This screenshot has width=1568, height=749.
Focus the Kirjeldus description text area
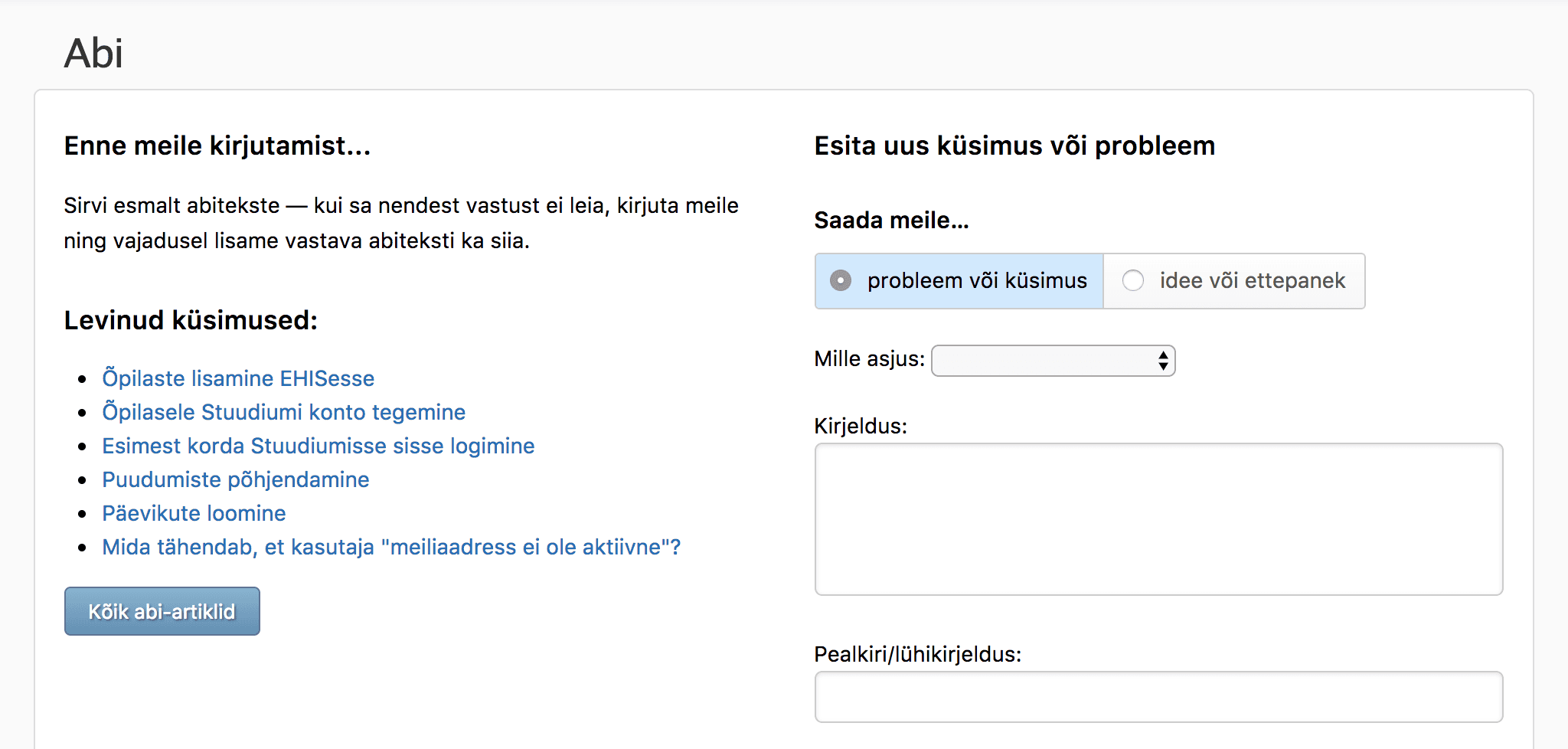1158,518
